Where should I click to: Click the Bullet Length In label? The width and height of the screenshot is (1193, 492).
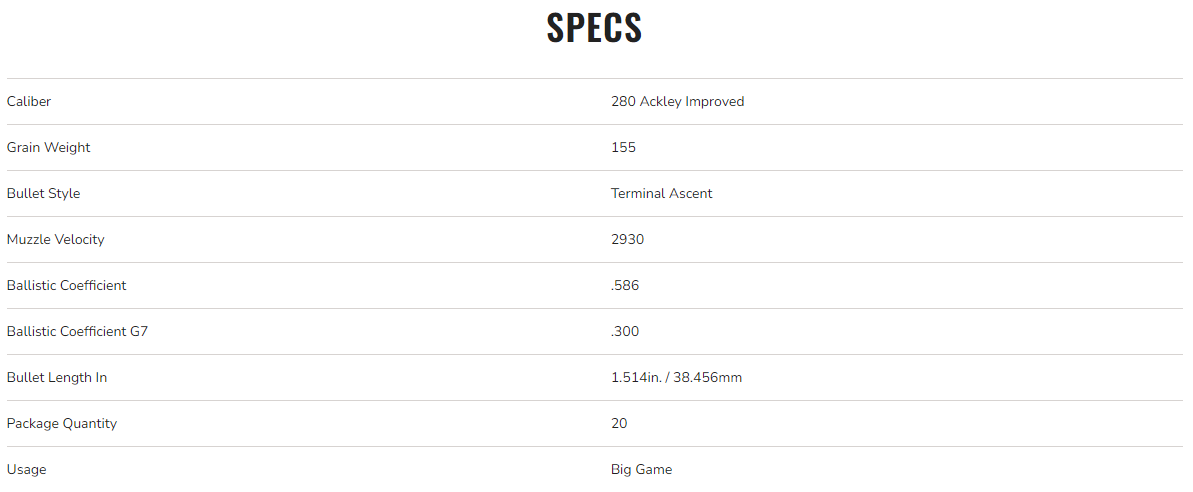[x=56, y=377]
